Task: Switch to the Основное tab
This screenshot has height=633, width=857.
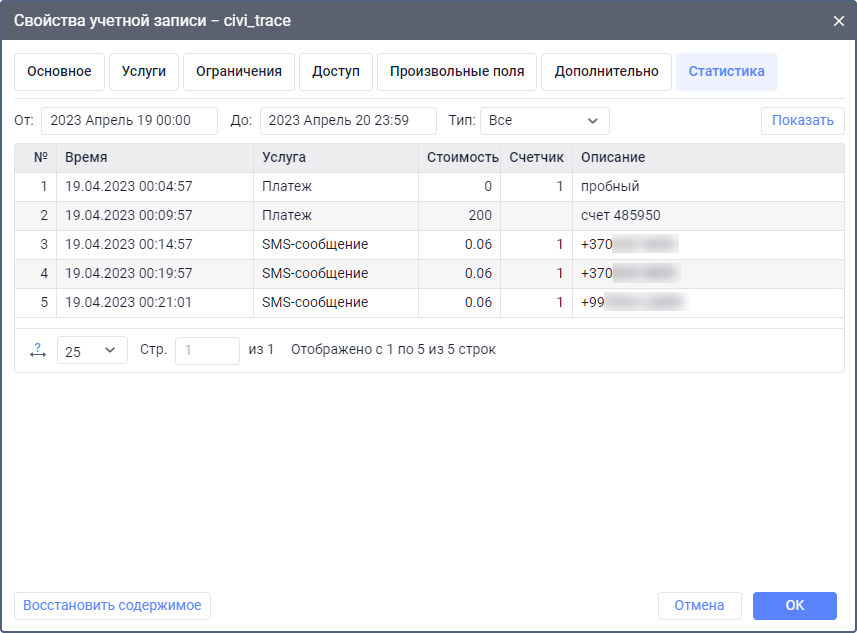Action: tap(59, 72)
